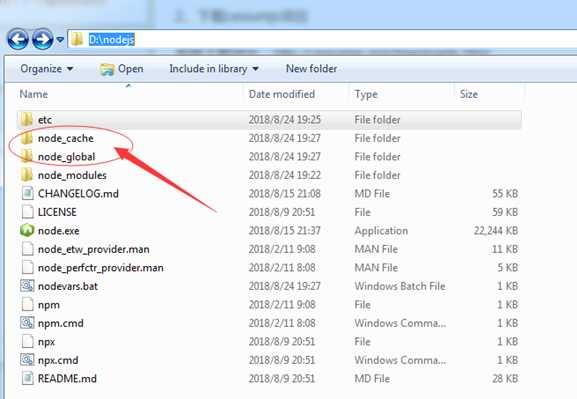Click the node_etw_provider.man file icon
The width and height of the screenshot is (577, 399).
point(27,249)
